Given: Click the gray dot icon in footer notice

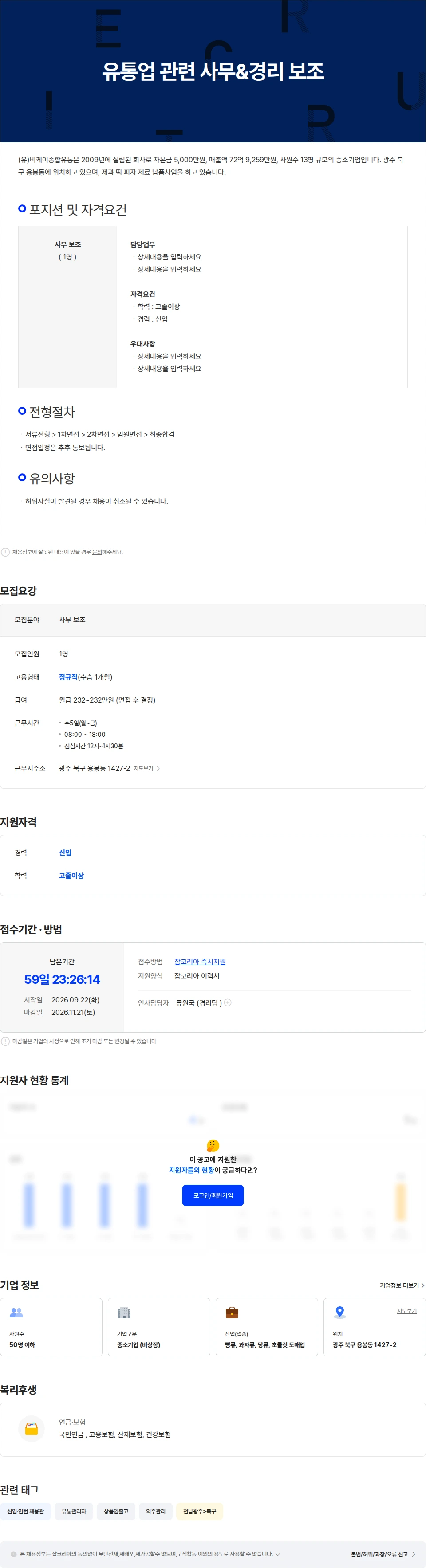Looking at the screenshot, I should (x=13, y=1554).
